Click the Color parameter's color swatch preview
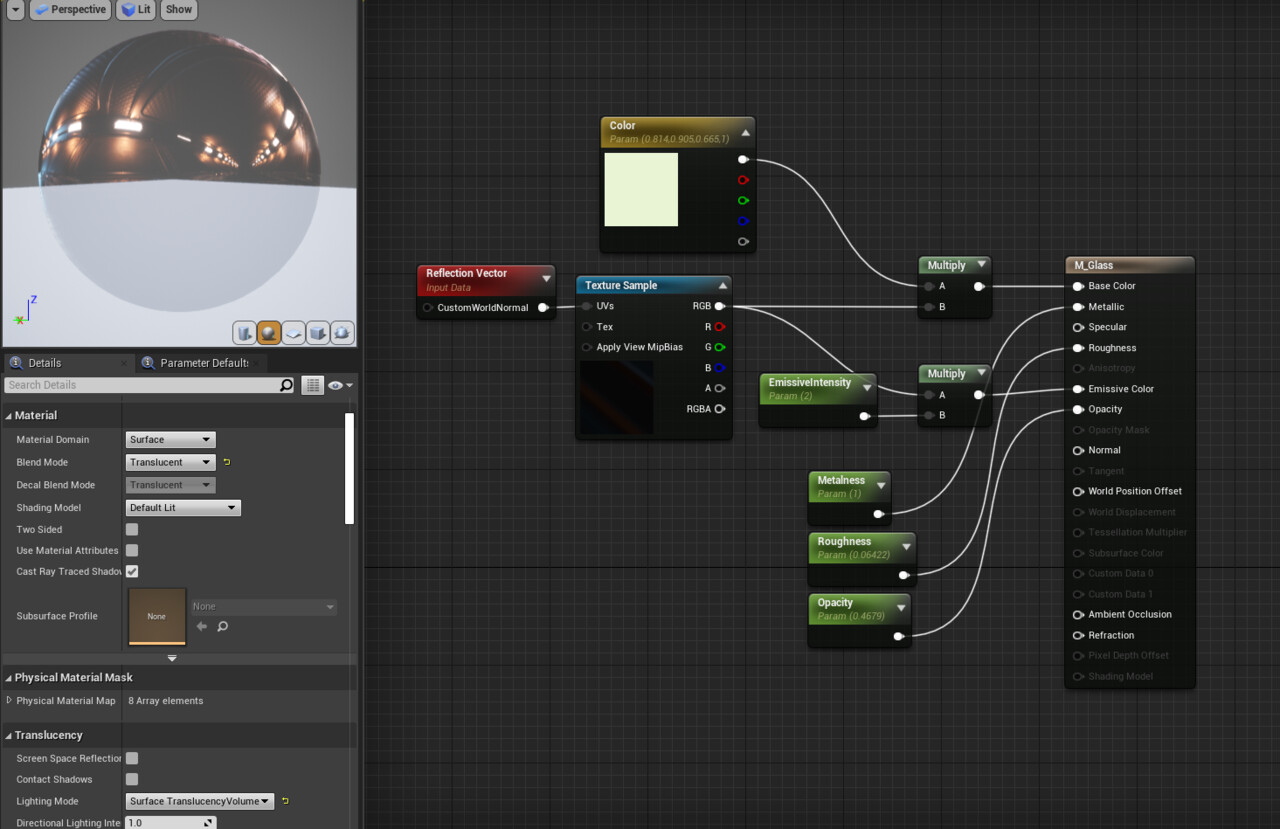This screenshot has height=829, width=1280. pos(641,190)
